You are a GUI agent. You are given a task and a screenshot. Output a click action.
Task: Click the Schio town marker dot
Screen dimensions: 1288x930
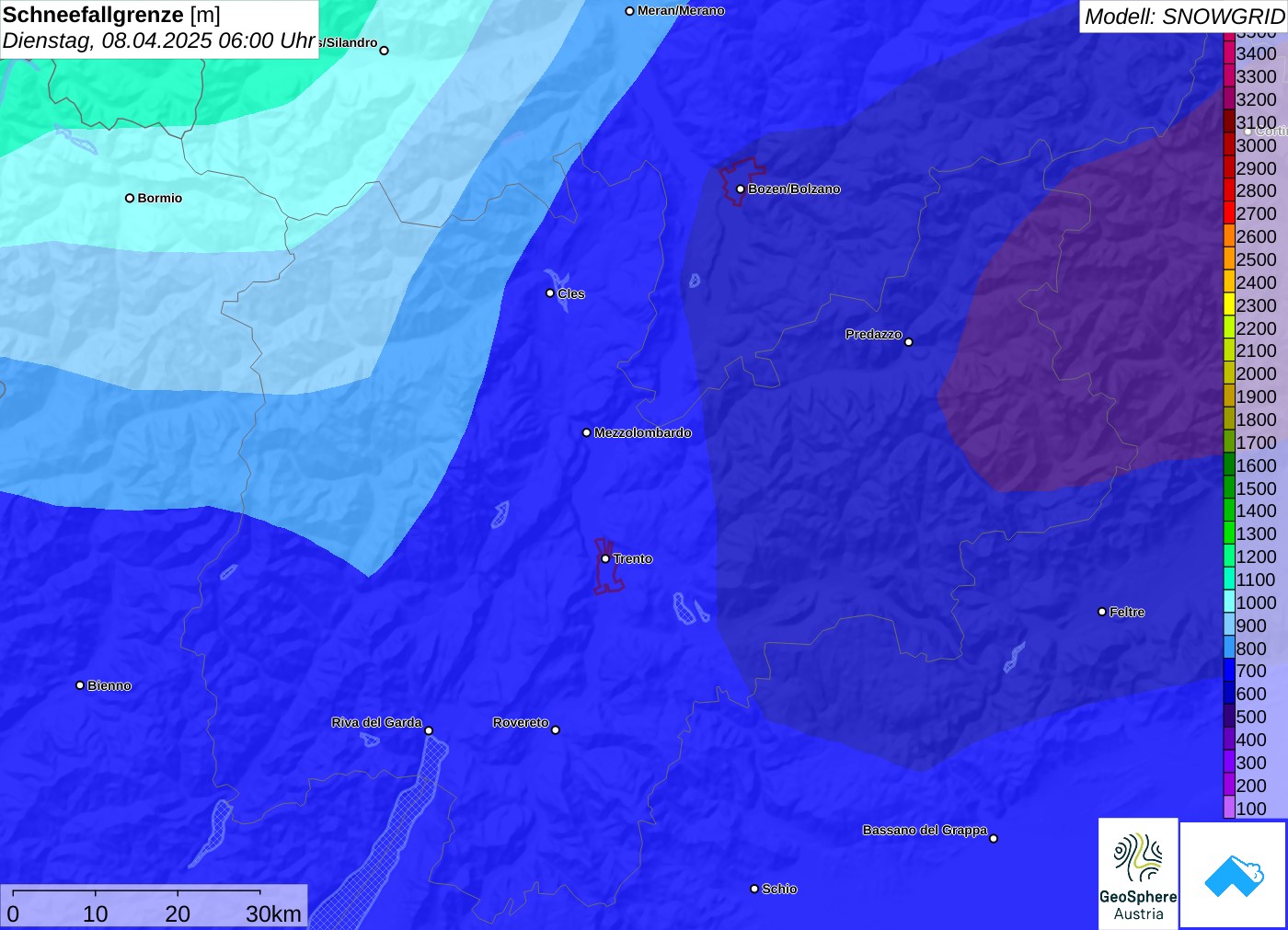754,889
